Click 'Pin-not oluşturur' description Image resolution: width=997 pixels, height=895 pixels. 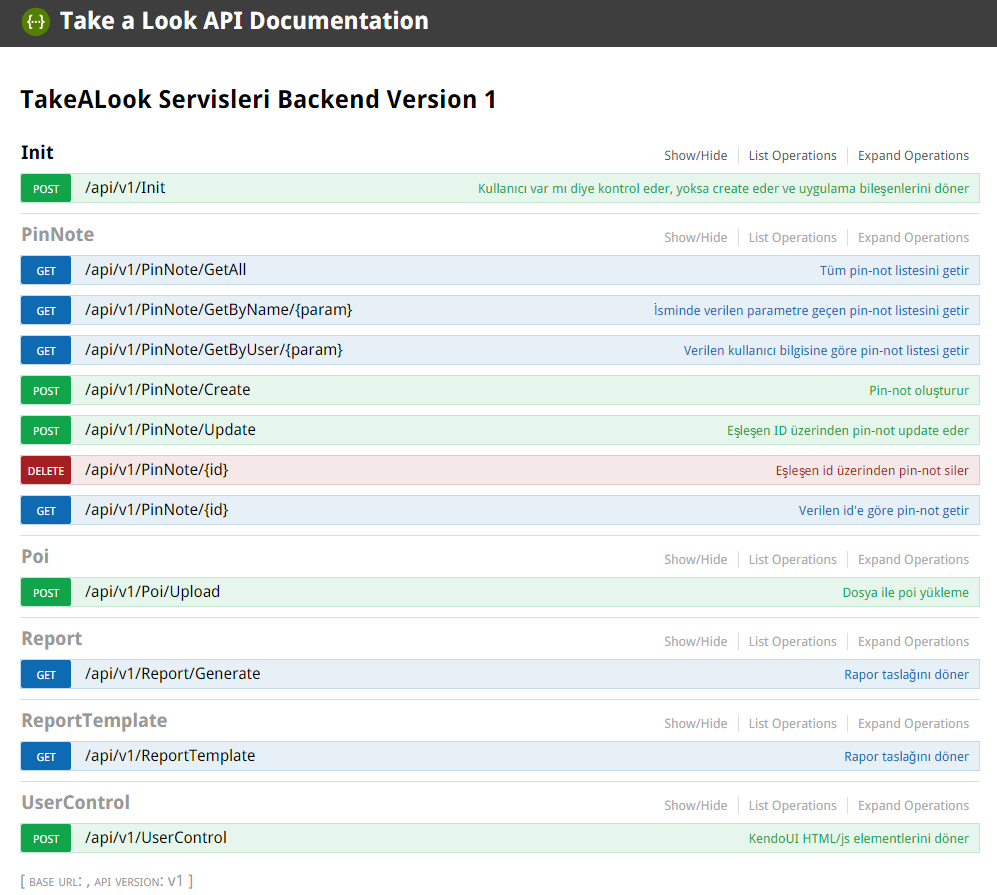[x=919, y=391]
